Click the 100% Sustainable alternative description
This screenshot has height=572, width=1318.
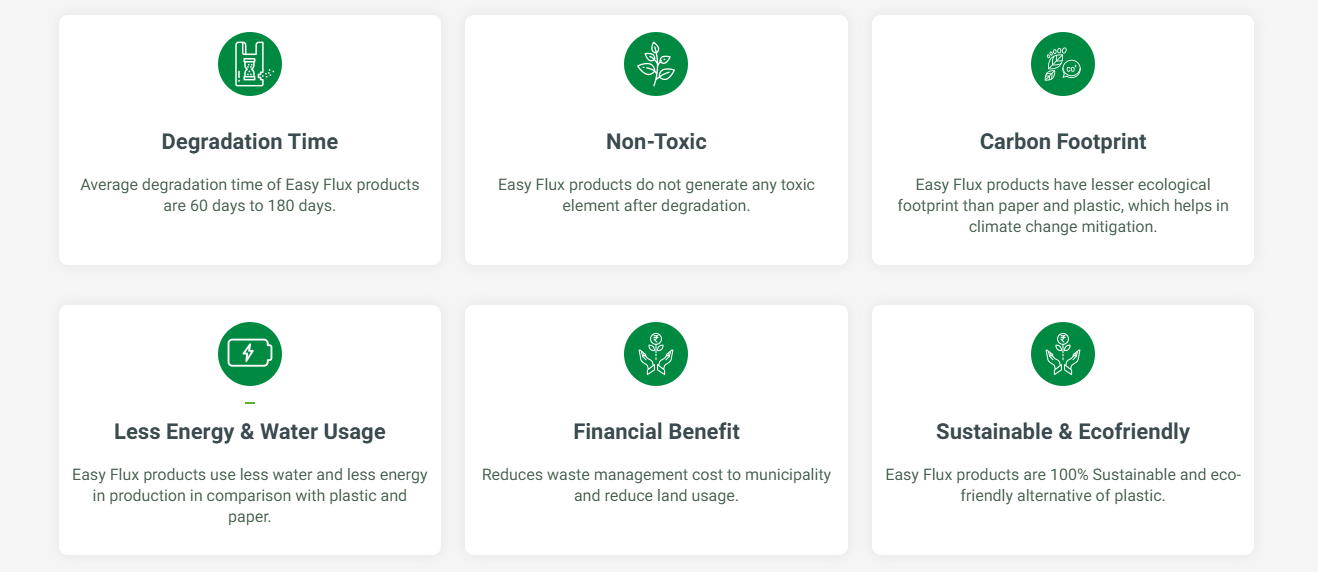1063,485
